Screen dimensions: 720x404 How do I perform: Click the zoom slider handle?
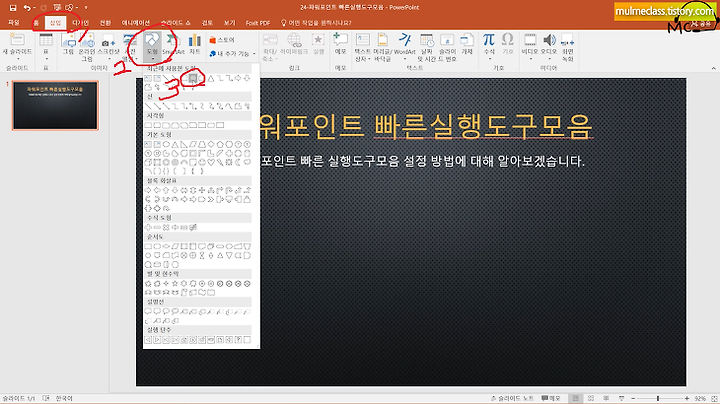pos(658,398)
